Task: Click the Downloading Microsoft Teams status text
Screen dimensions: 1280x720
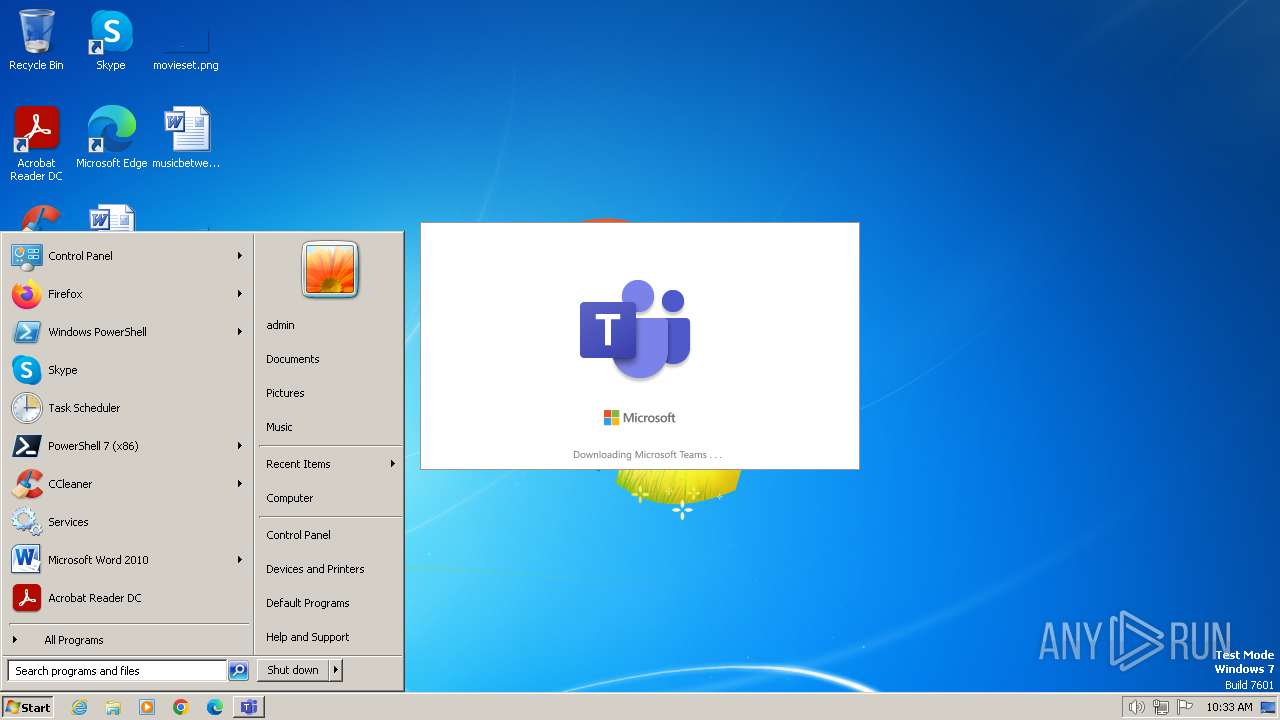Action: (647, 455)
